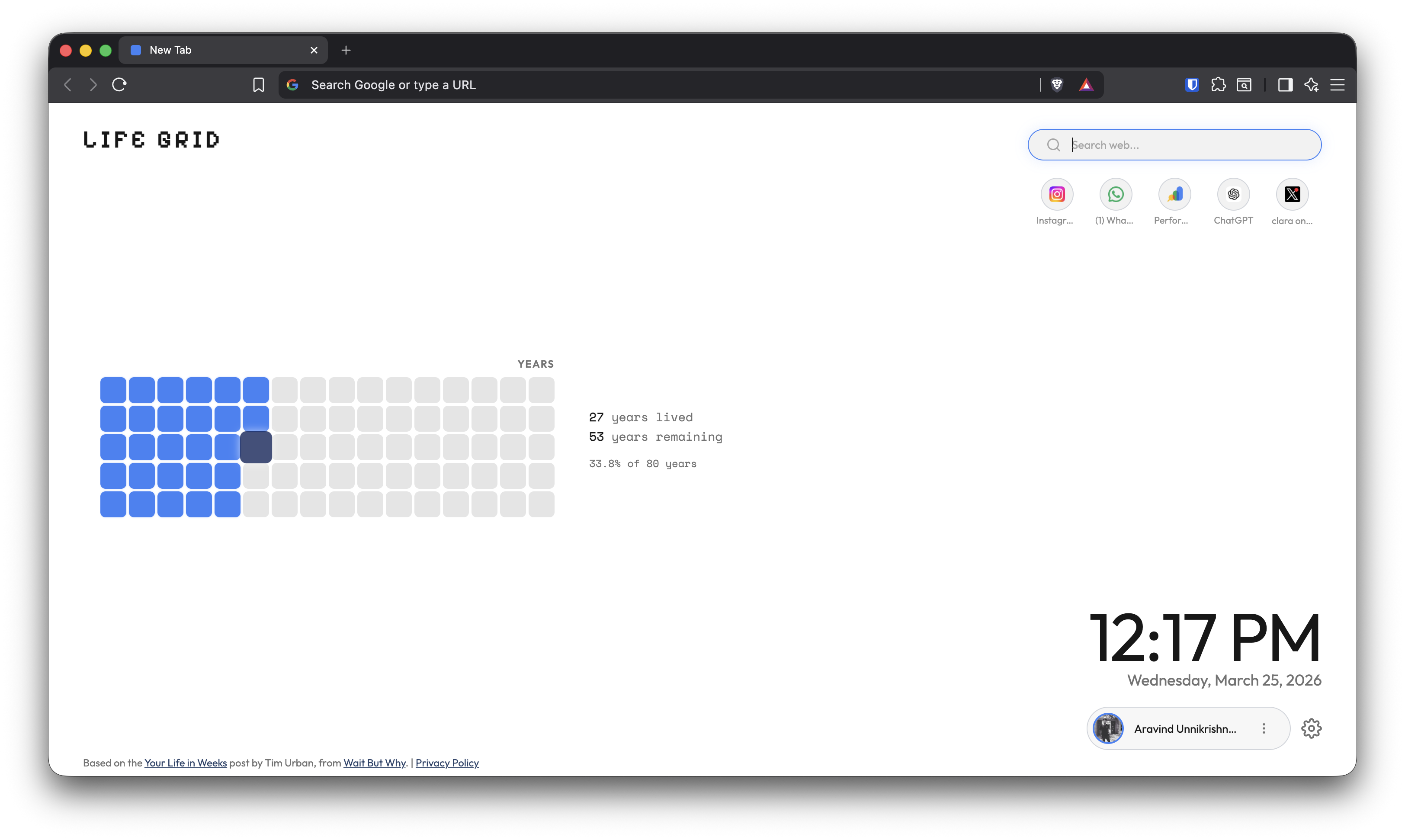
Task: Open the search-tabs icon in the toolbar
Action: pyautogui.click(x=1244, y=84)
